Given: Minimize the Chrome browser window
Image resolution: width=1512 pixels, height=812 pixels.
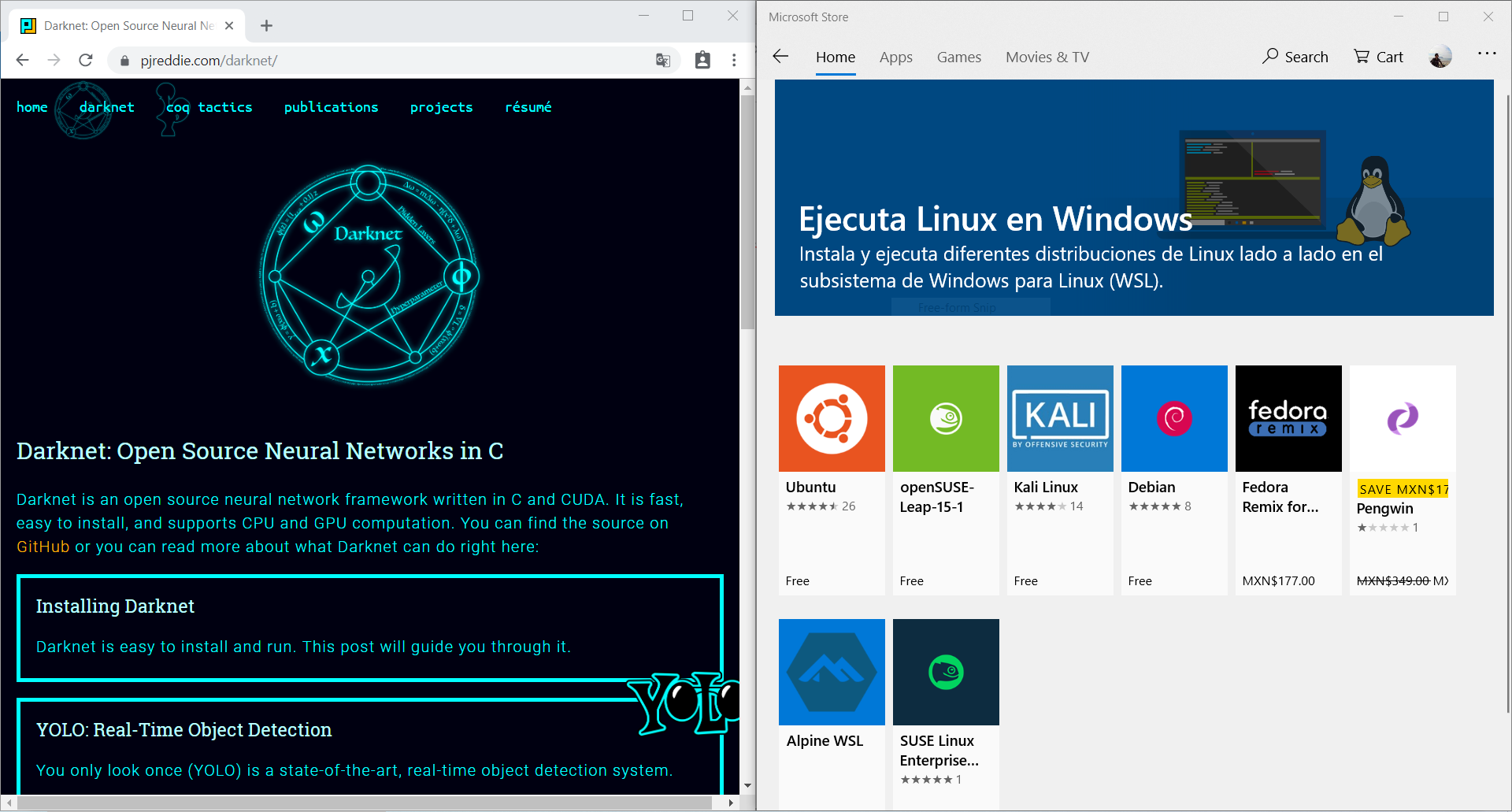Looking at the screenshot, I should pyautogui.click(x=643, y=16).
